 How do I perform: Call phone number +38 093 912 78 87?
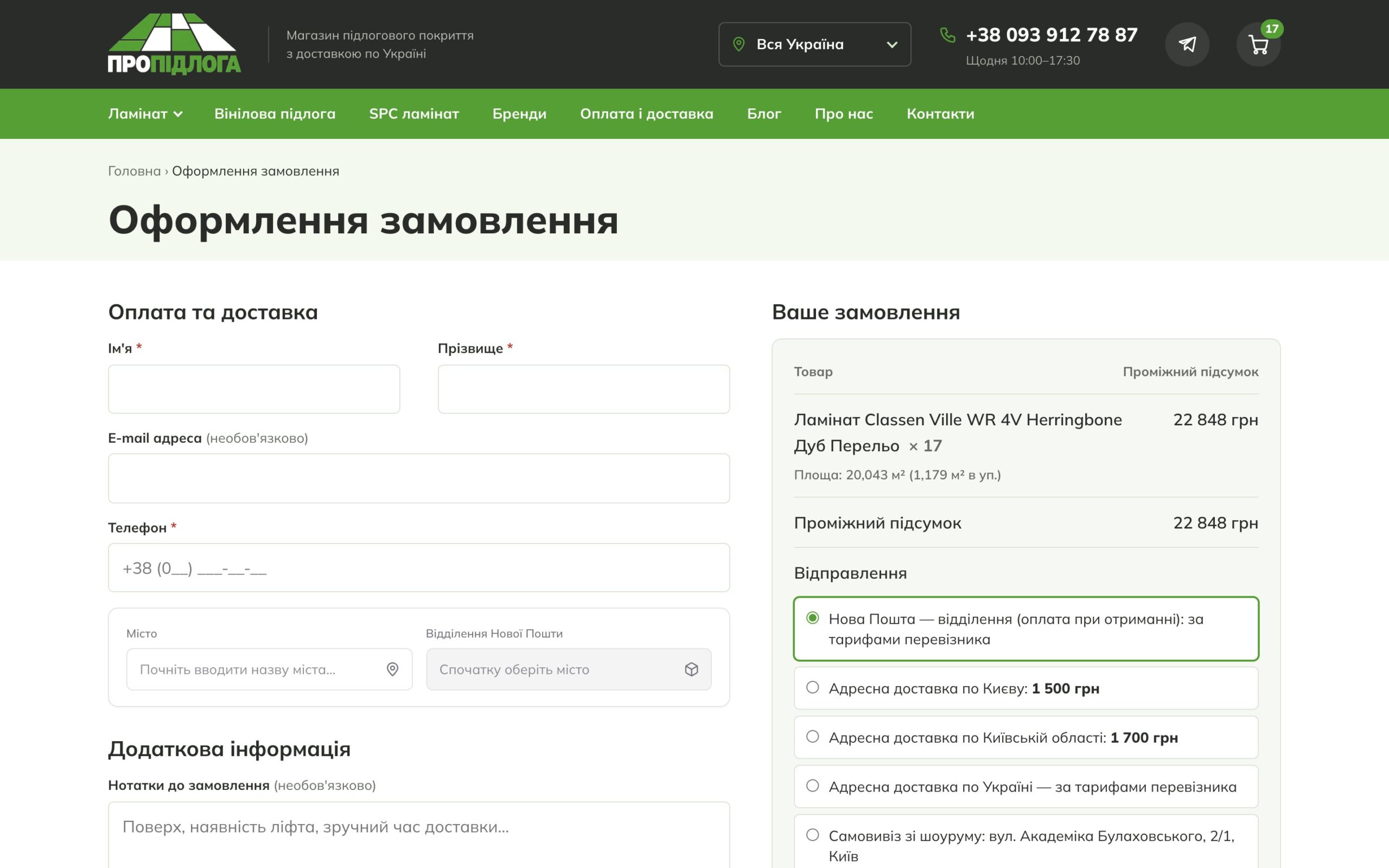point(1052,35)
